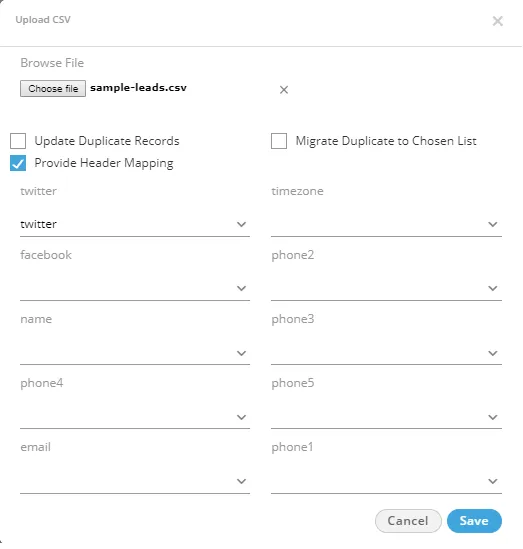Expand the phone2 mapping dropdown

click(x=386, y=288)
